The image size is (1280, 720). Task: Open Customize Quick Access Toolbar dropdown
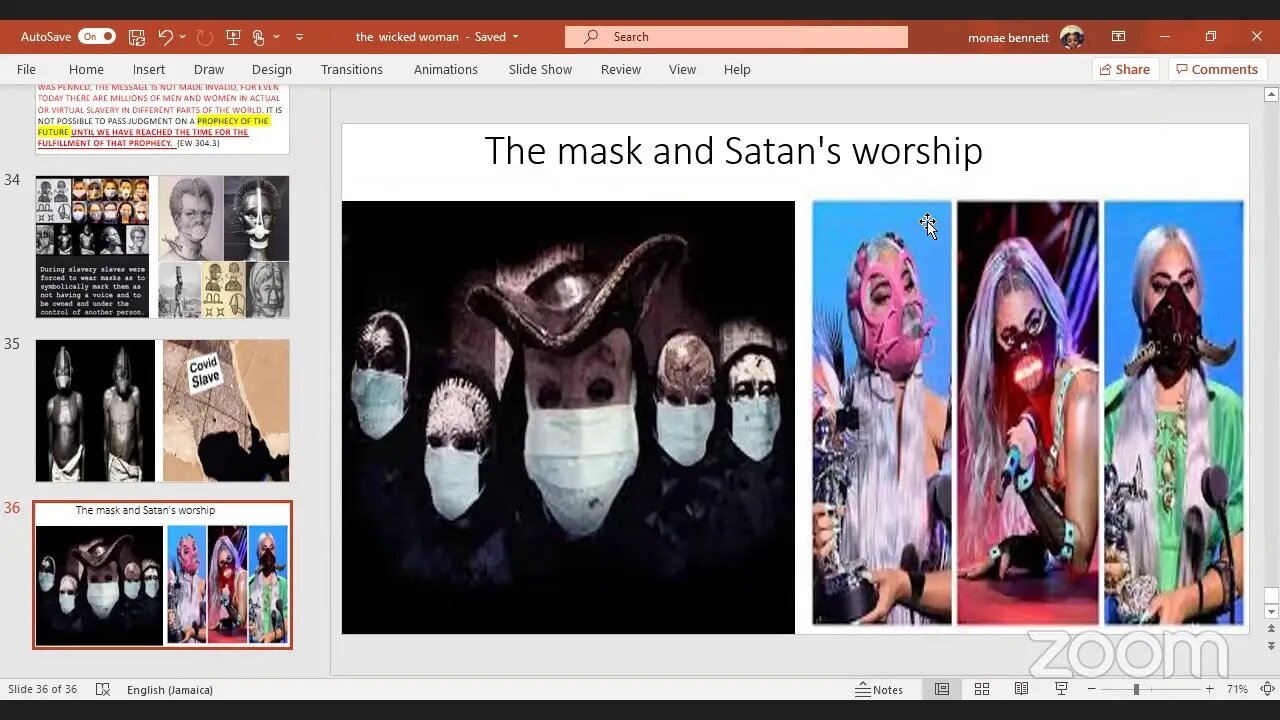(x=299, y=37)
